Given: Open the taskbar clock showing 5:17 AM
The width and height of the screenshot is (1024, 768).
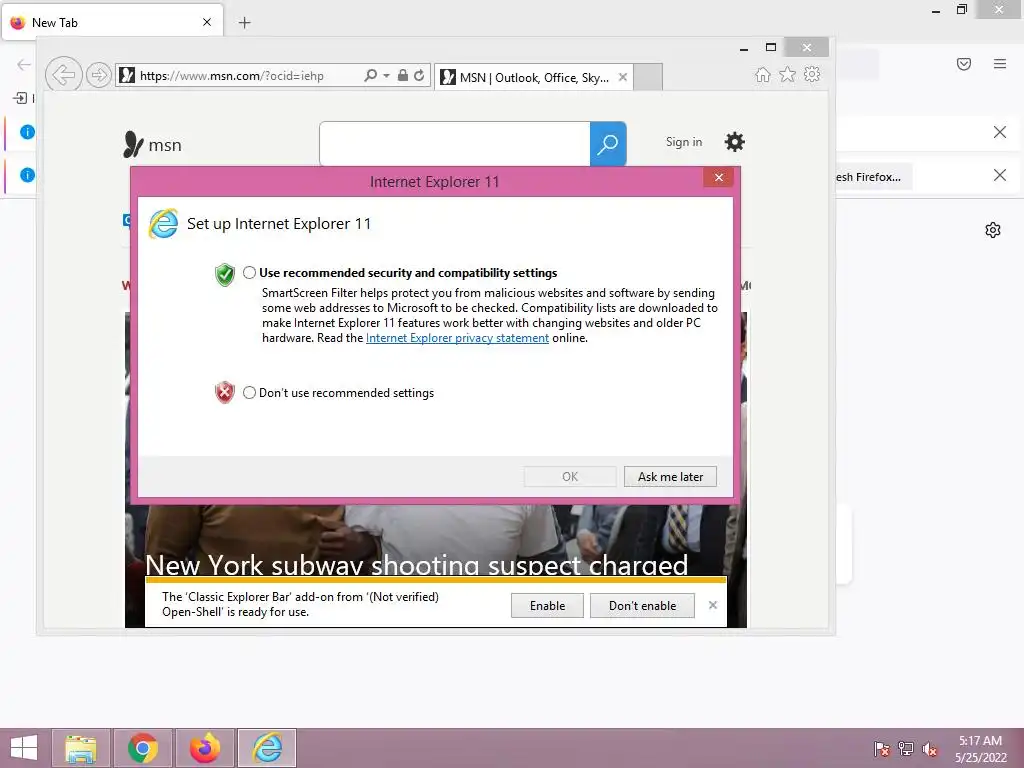Looking at the screenshot, I should click(x=980, y=749).
